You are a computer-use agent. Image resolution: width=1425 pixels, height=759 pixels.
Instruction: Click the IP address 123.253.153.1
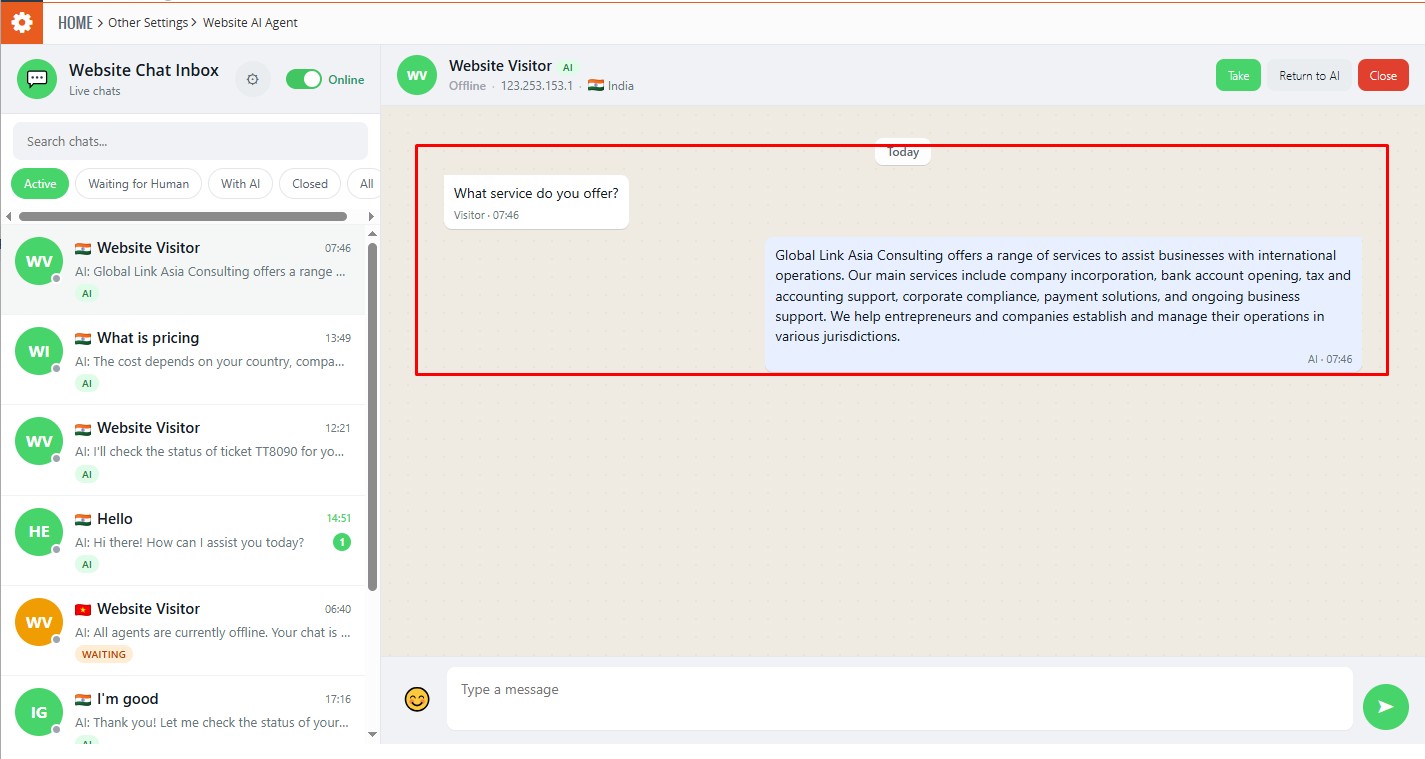point(537,86)
